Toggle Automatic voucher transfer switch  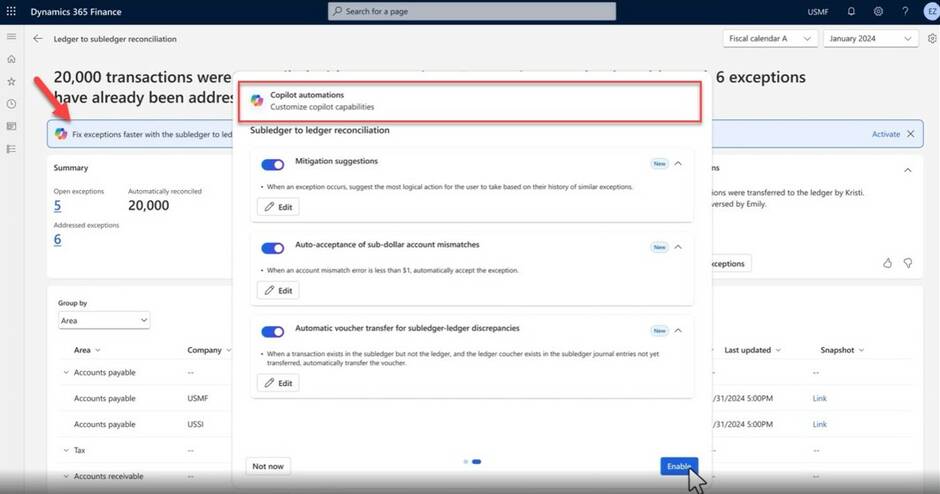point(272,331)
